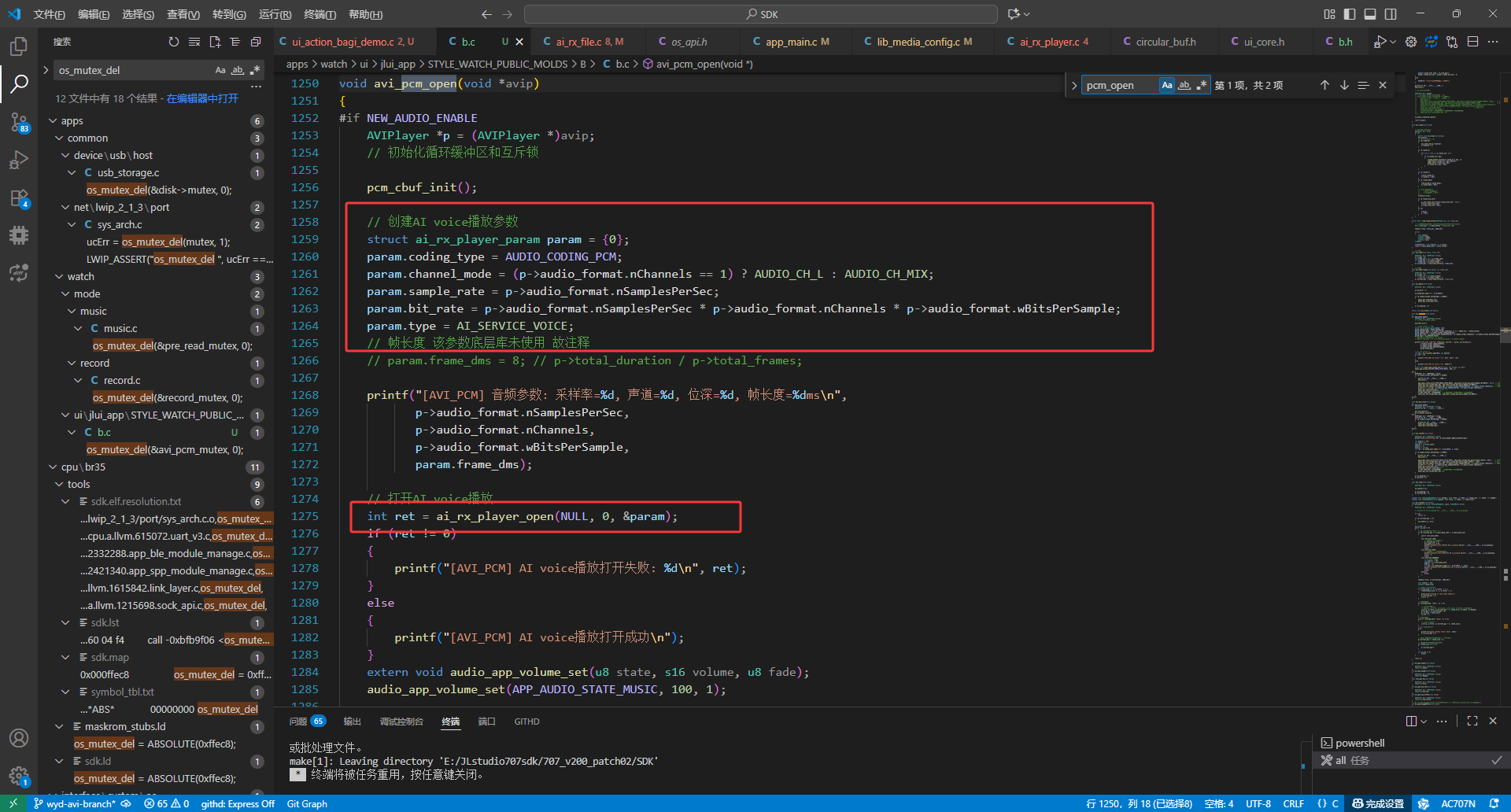Maximize the terminal panel size

coord(1472,721)
